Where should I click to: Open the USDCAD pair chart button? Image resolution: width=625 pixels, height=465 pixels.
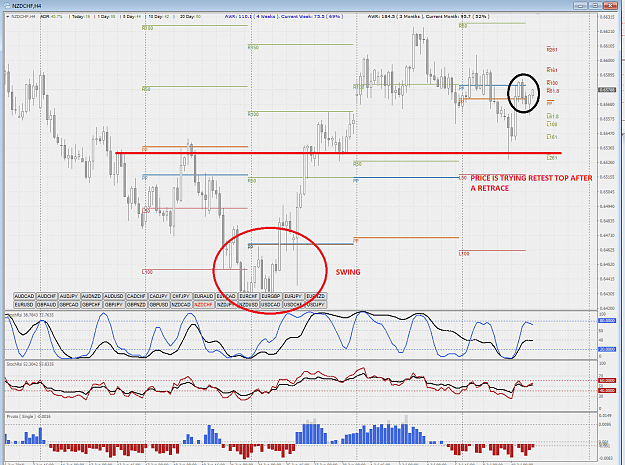[271, 305]
